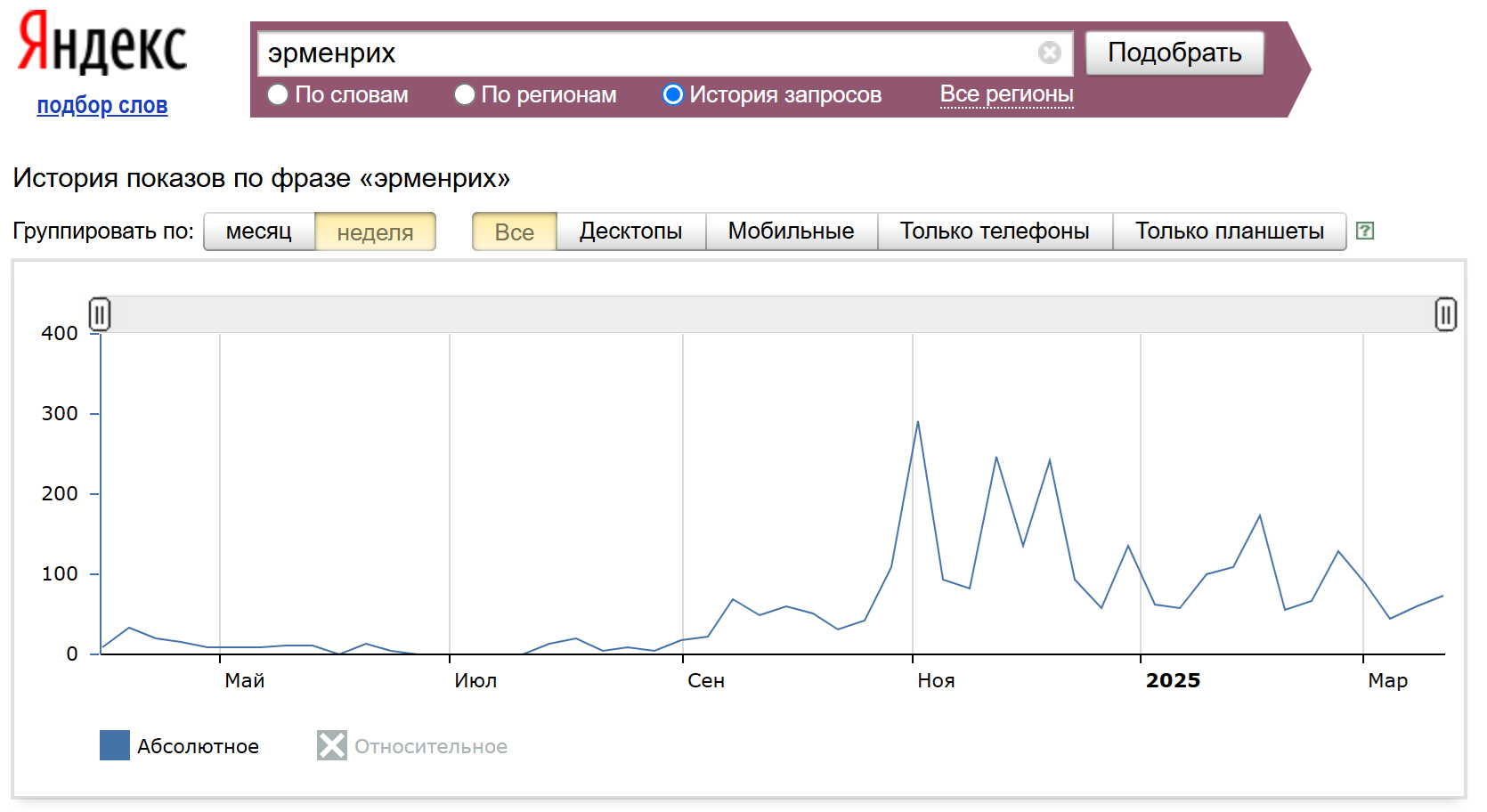Toggle the Абсолютное blue legend square
Image resolution: width=1487 pixels, height=812 pixels.
pyautogui.click(x=115, y=745)
